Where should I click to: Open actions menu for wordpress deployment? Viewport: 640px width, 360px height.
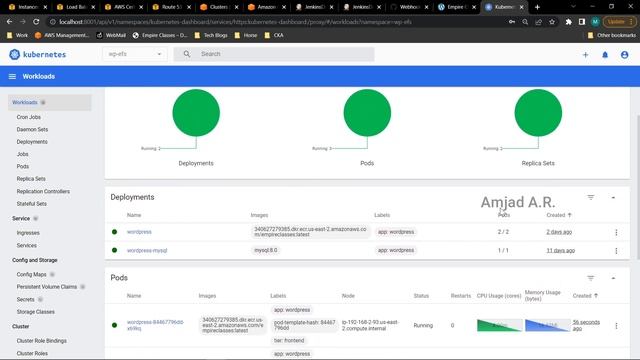click(616, 232)
